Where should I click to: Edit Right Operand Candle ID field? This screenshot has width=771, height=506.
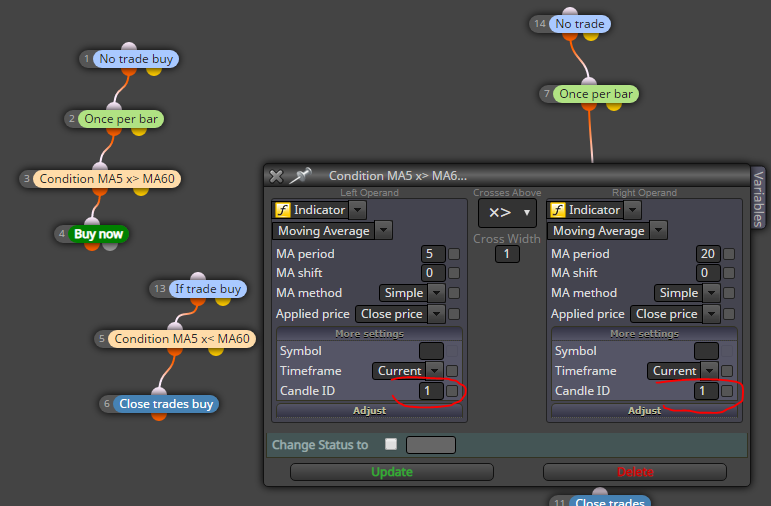point(706,391)
